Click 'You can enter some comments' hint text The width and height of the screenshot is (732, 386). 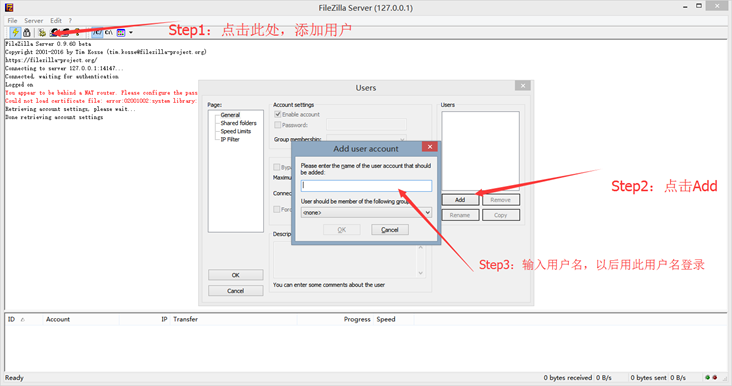point(329,285)
